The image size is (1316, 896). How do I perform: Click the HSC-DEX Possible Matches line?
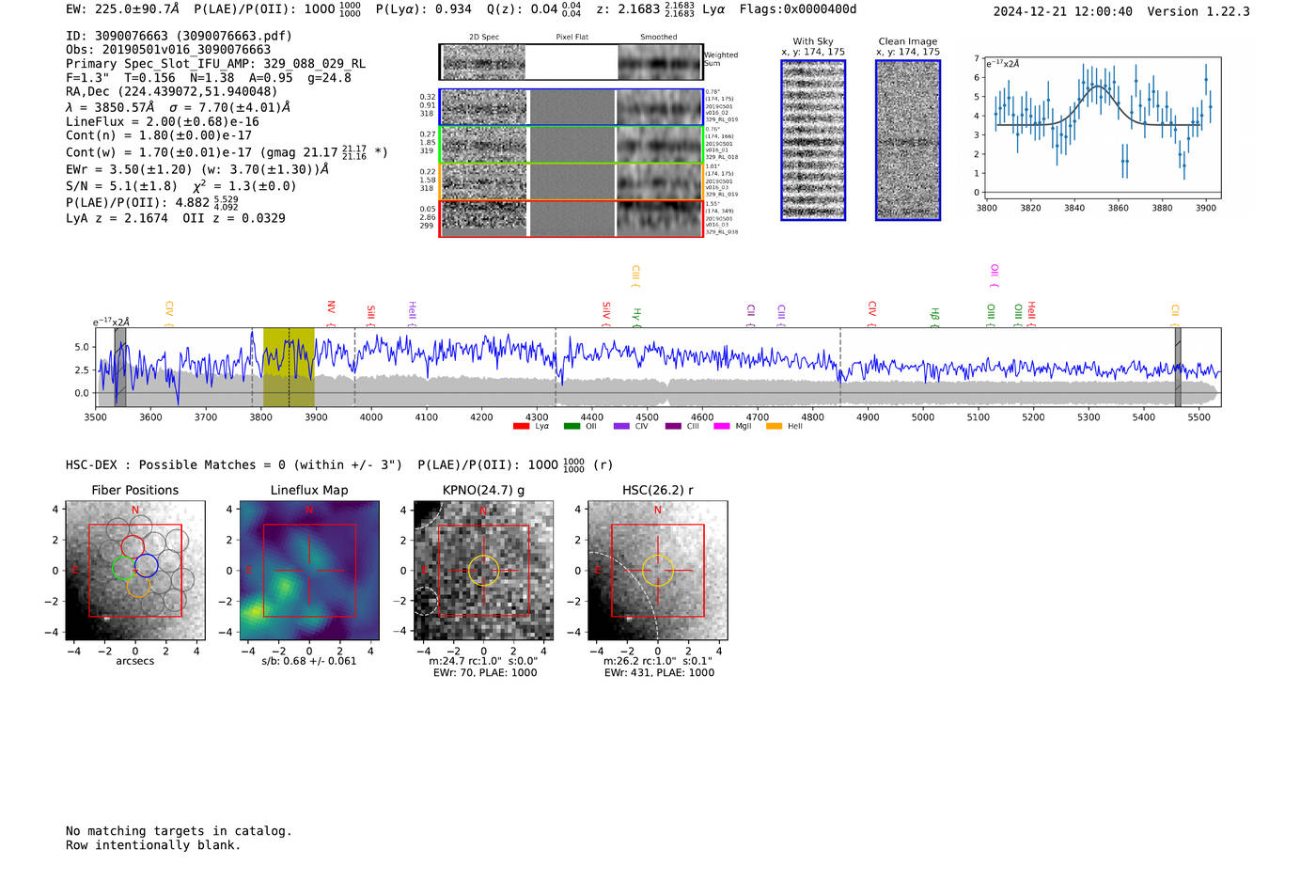pos(338,464)
